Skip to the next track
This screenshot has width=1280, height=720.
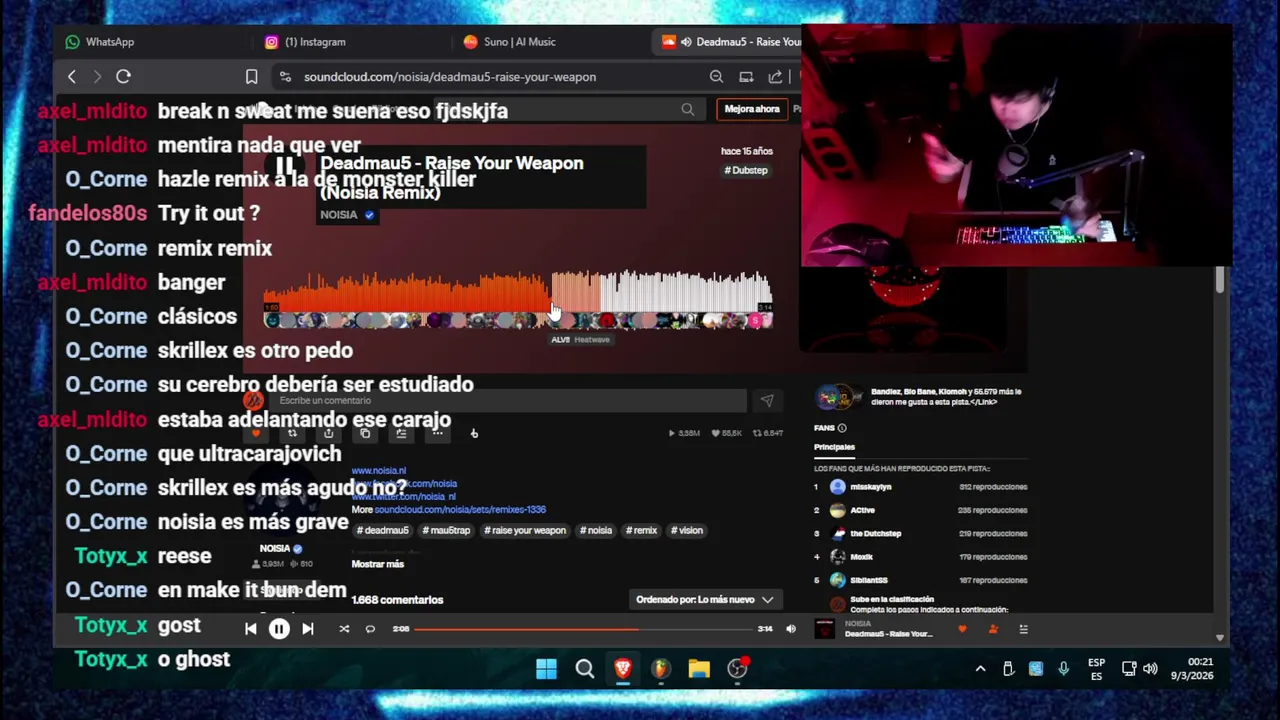pyautogui.click(x=308, y=629)
